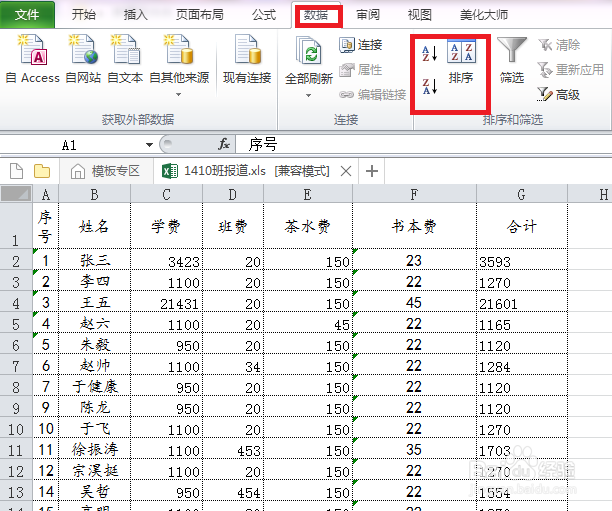Viewport: 612px width, 511px height.
Task: Select the 书本费 header cell
Action: click(x=415, y=226)
